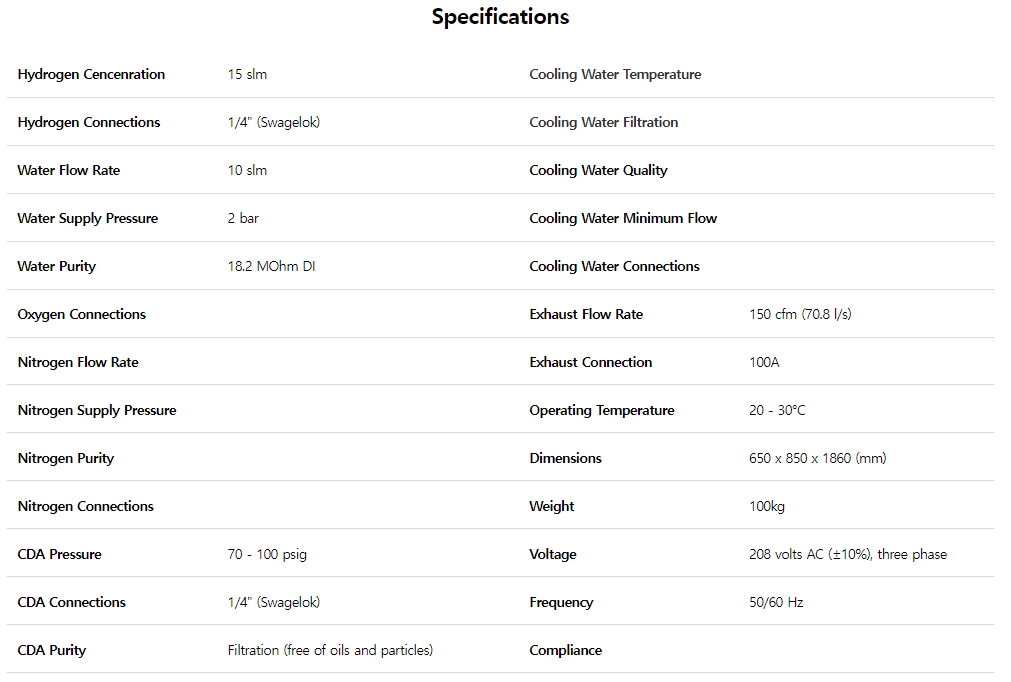Viewport: 1011px width, 682px height.
Task: Click the 18.2 MOhm DI value
Action: pyautogui.click(x=272, y=266)
